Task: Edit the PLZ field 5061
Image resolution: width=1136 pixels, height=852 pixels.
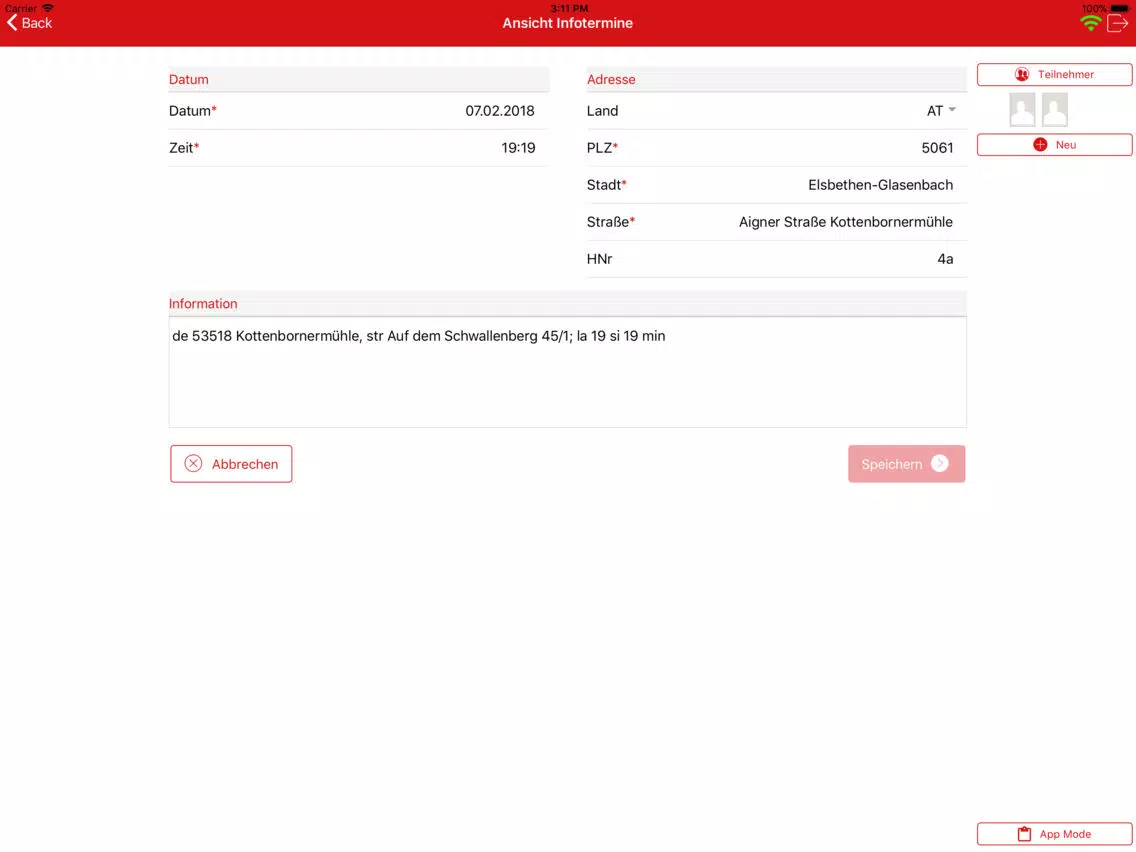Action: (x=777, y=148)
